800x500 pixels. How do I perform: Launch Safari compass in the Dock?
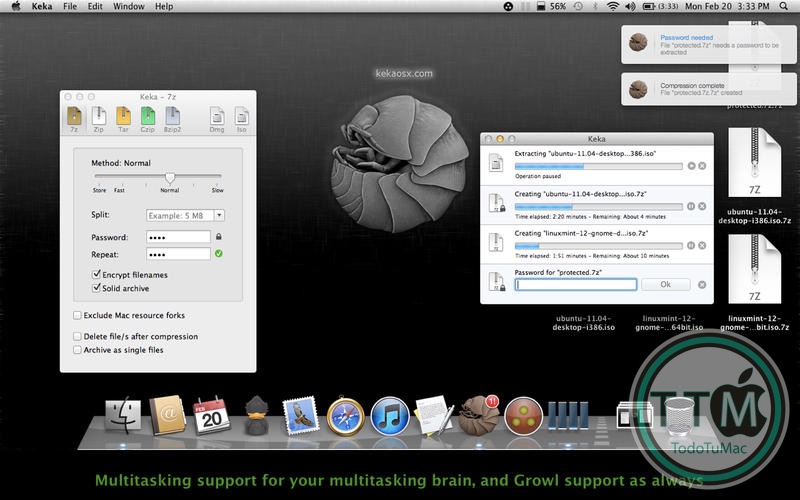345,416
